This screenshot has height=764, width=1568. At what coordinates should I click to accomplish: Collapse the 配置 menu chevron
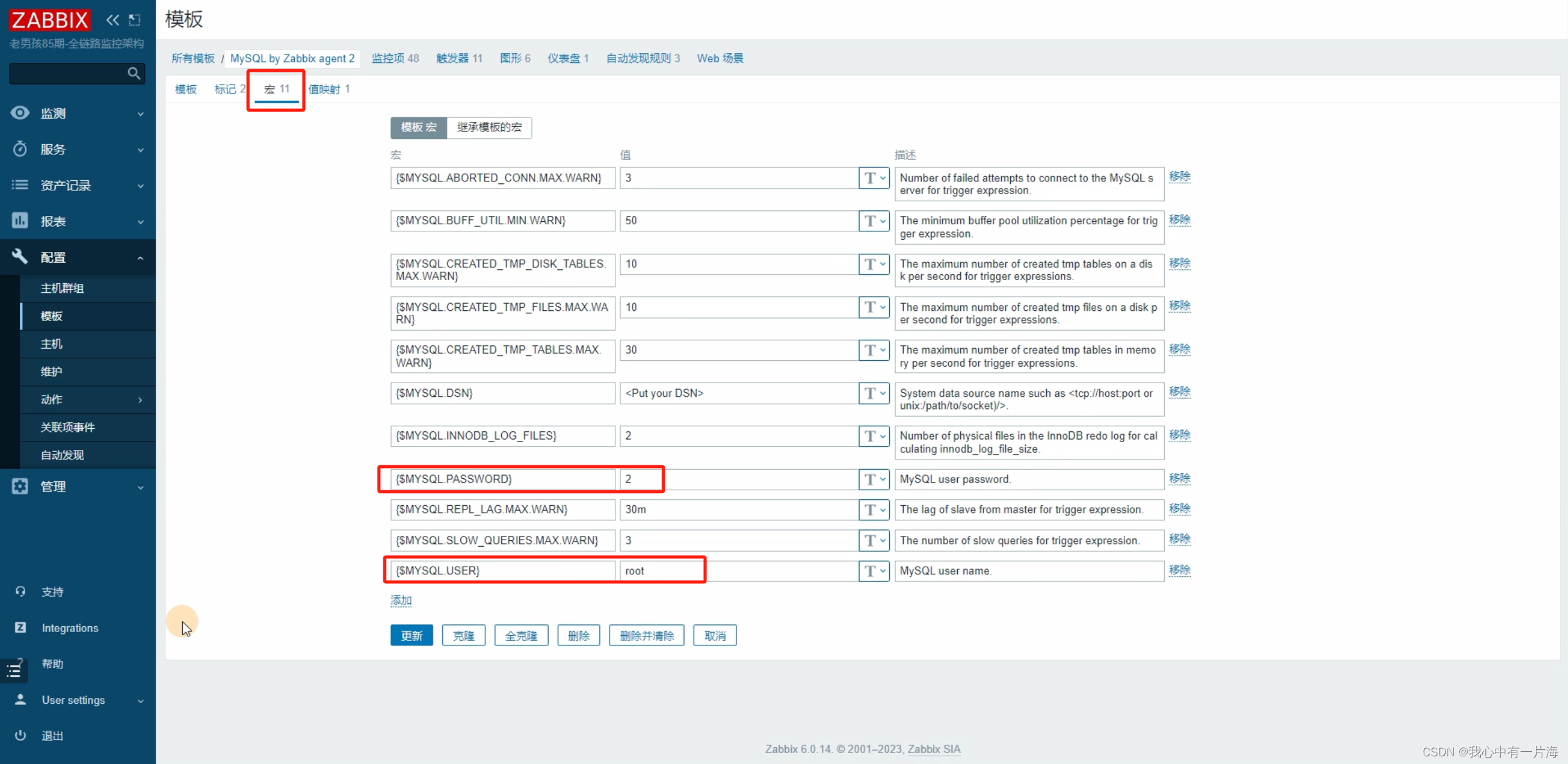140,258
